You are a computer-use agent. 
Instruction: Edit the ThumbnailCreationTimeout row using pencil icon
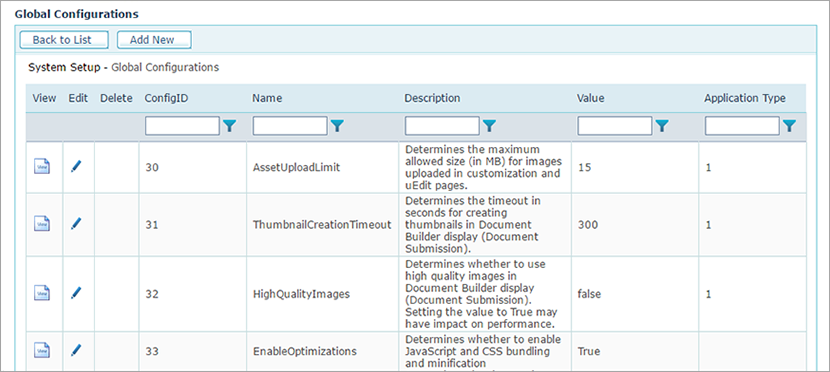(77, 223)
